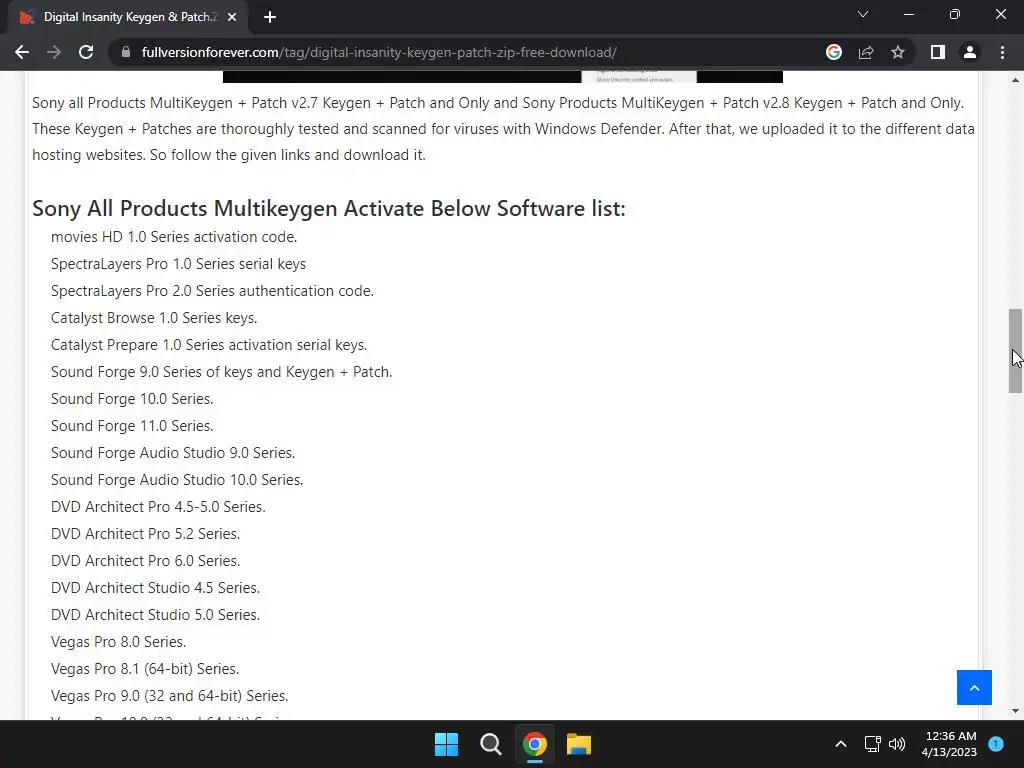This screenshot has width=1024, height=768.
Task: Click the scrollbar down arrow
Action: [x=1015, y=711]
